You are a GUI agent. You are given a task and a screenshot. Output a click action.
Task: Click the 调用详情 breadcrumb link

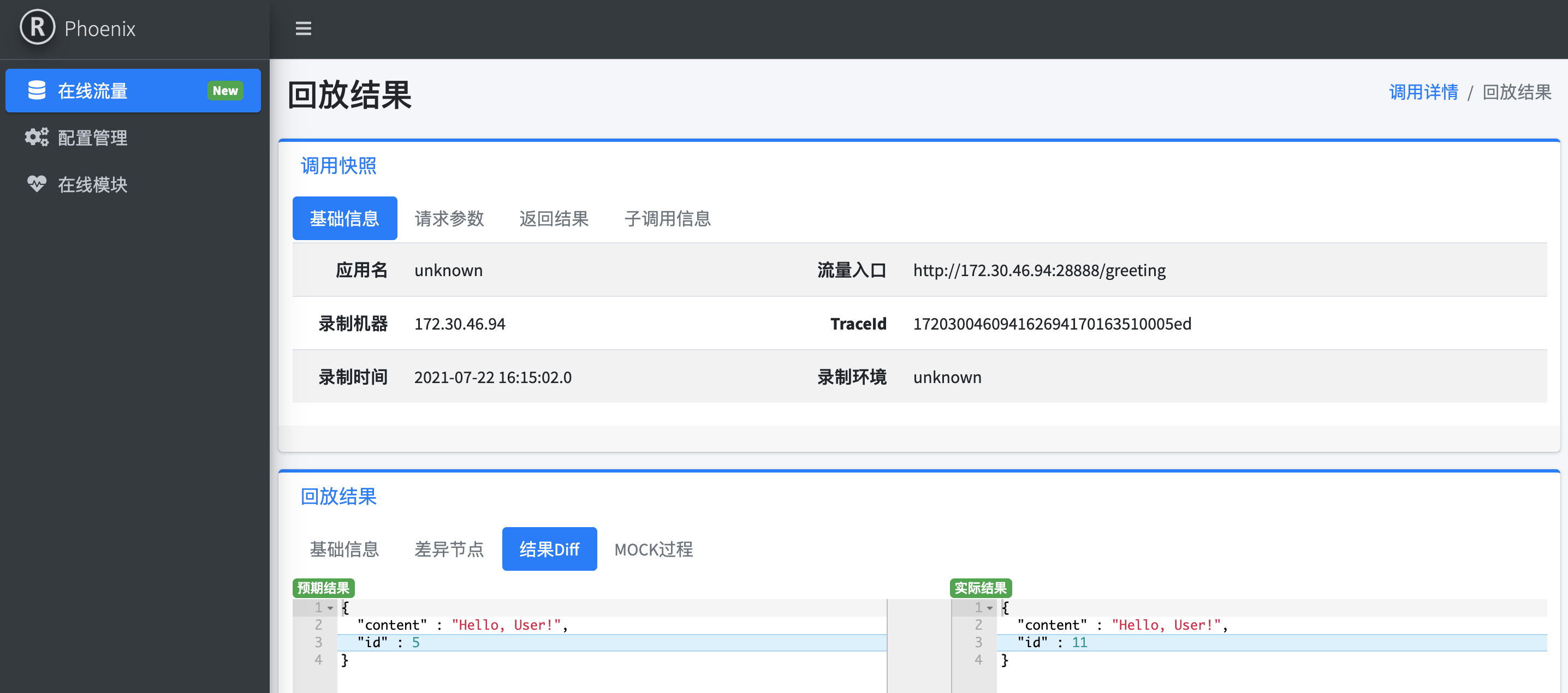tap(1423, 92)
